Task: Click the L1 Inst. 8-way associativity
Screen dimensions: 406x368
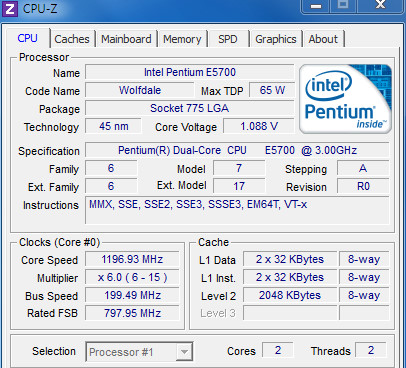Action: (364, 277)
